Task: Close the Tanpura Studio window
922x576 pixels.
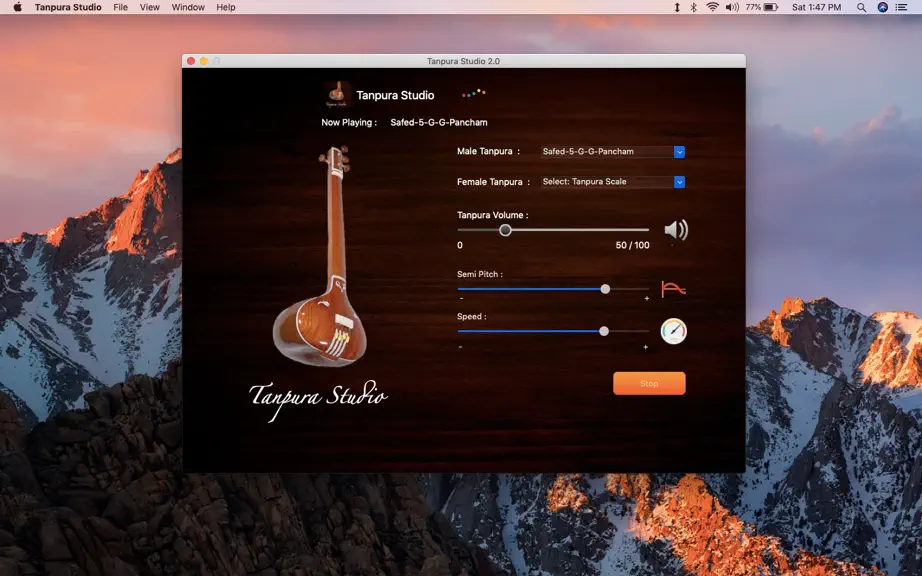Action: [x=191, y=61]
